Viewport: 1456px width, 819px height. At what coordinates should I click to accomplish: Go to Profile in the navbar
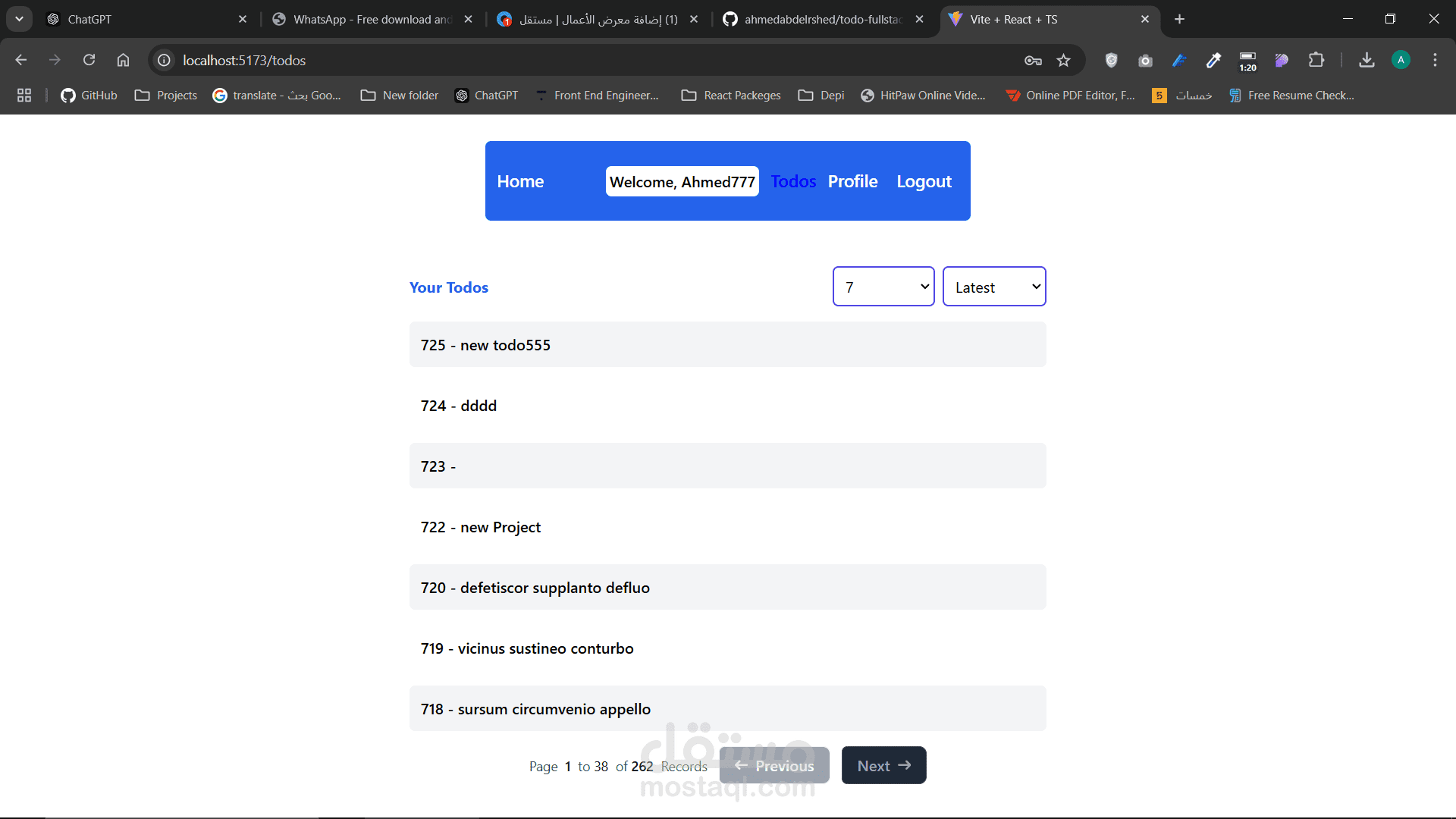[x=852, y=181]
